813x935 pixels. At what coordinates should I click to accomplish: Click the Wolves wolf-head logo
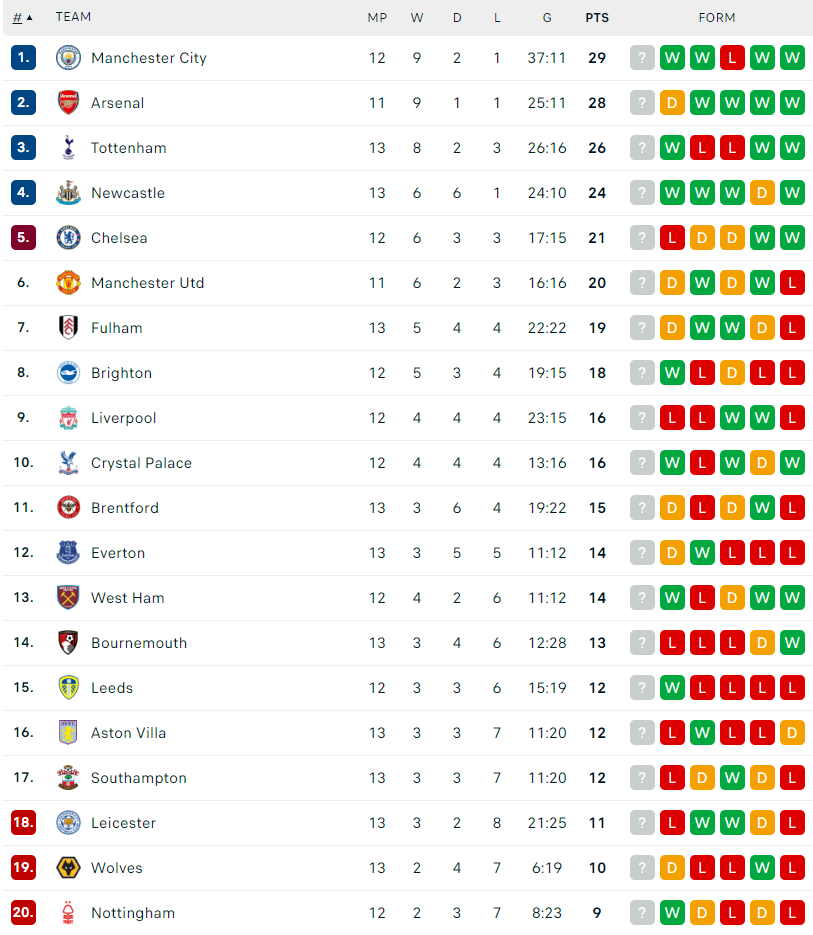point(68,868)
